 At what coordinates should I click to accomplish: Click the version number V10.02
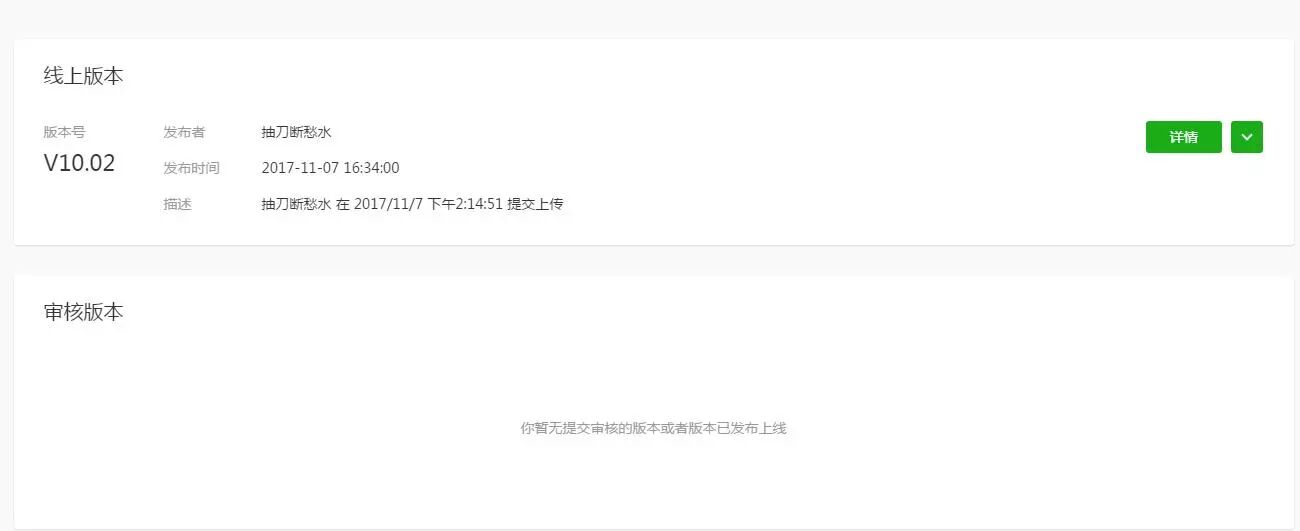tap(79, 164)
